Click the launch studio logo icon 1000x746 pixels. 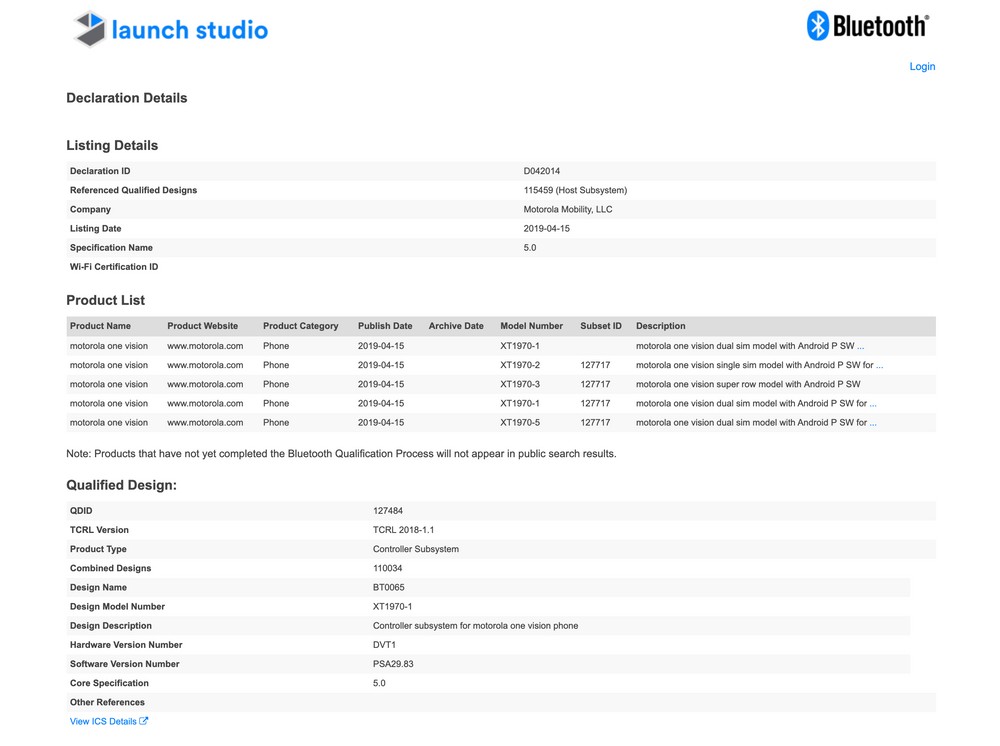pos(90,29)
